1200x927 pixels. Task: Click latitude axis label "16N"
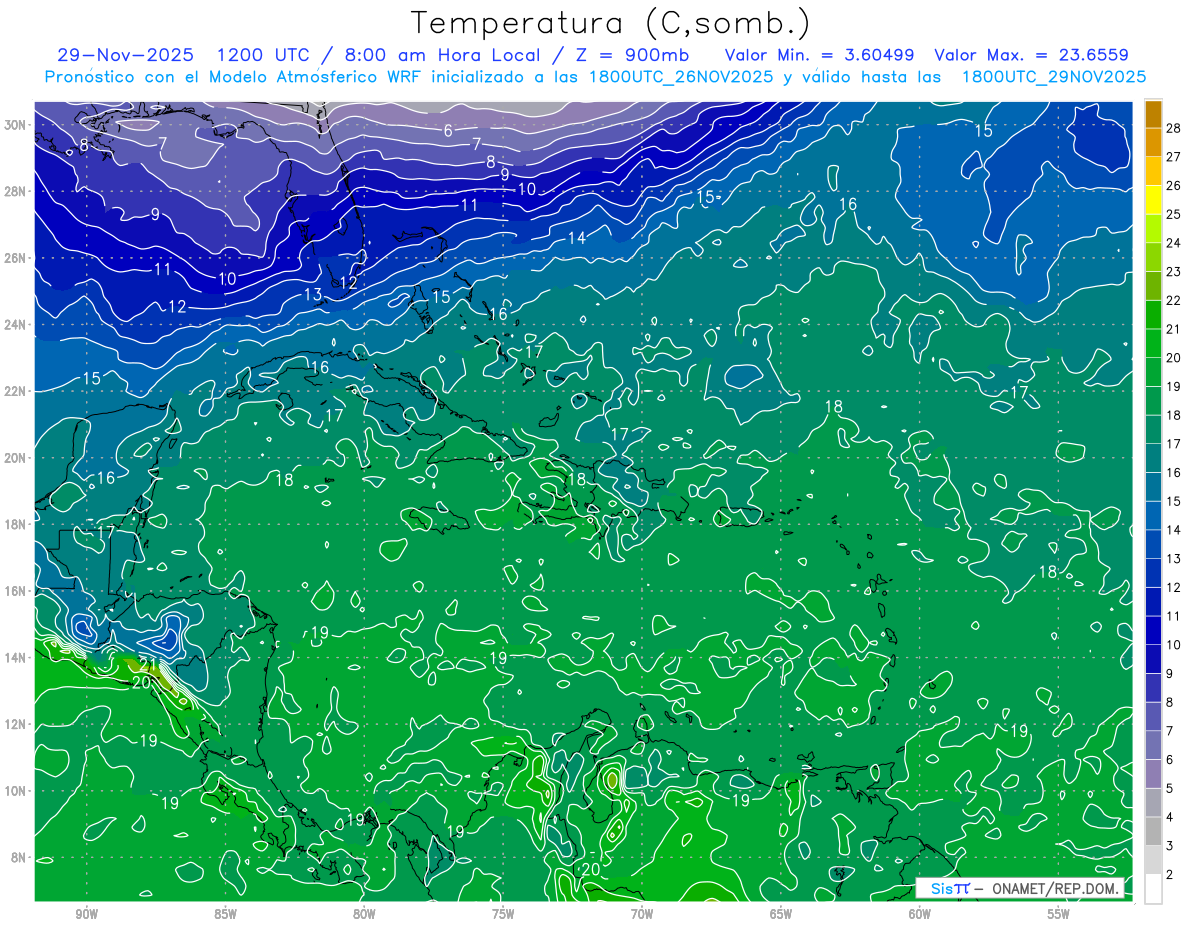(x=16, y=591)
